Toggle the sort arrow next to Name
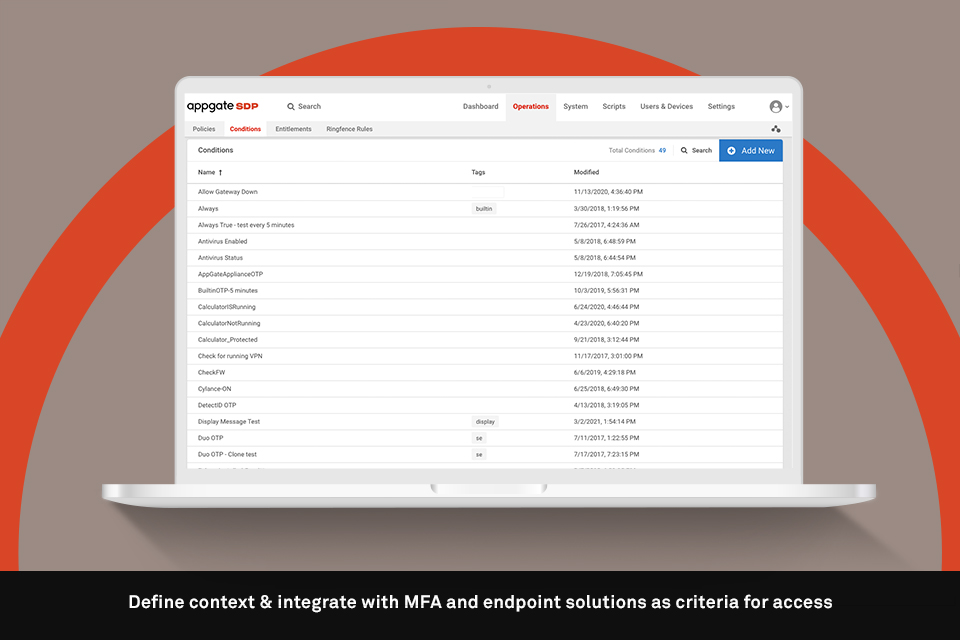This screenshot has height=640, width=960. coord(221,172)
